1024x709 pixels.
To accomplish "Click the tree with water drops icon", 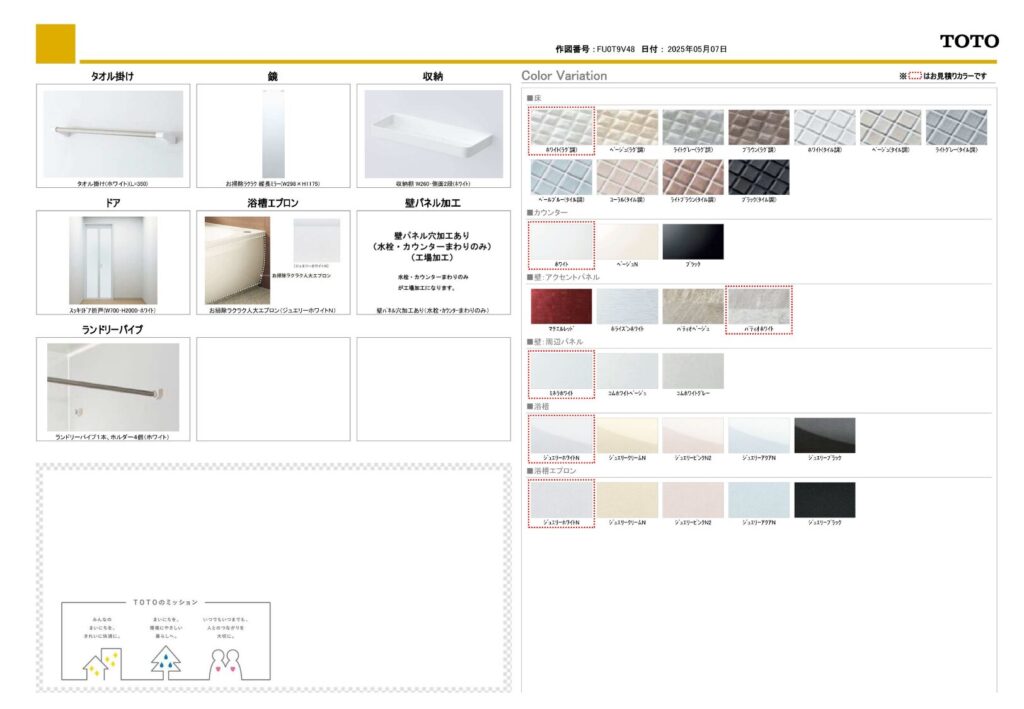I will coord(165,661).
